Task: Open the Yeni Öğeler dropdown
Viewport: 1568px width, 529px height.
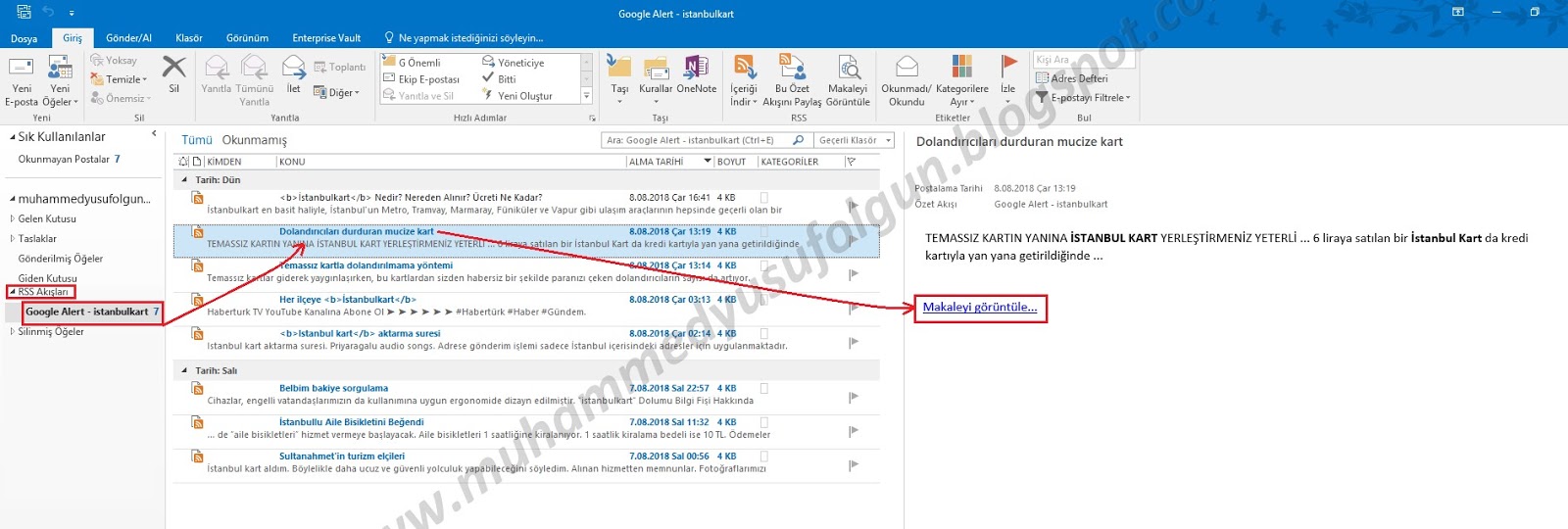Action: click(x=60, y=80)
